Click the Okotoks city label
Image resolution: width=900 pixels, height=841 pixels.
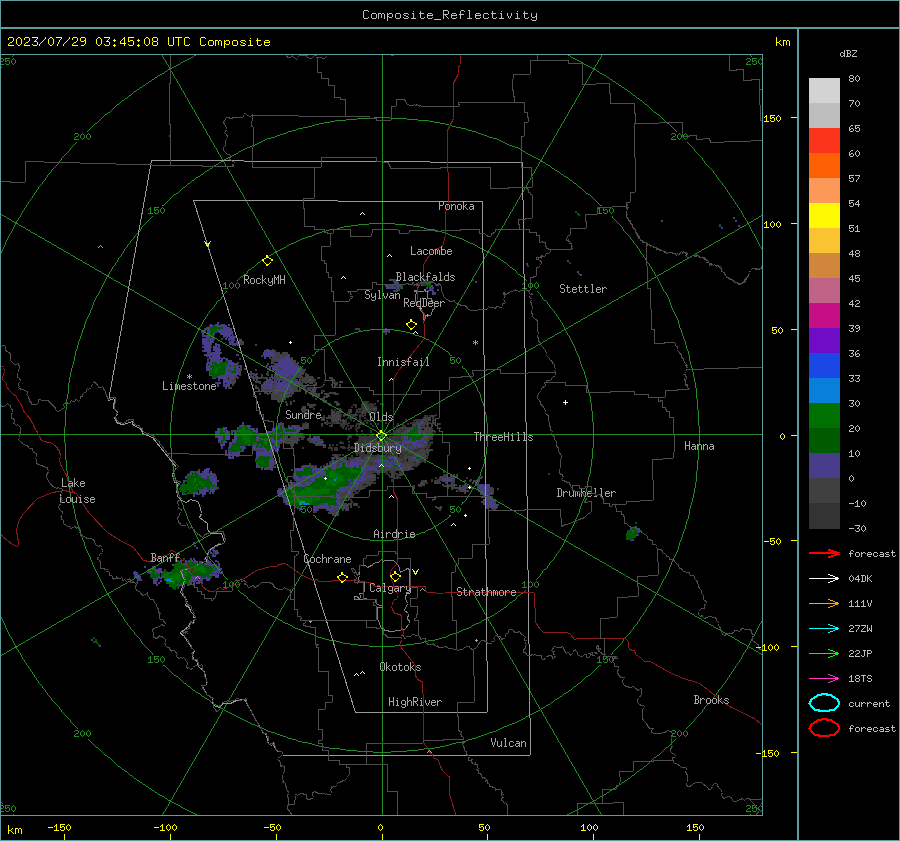click(400, 667)
